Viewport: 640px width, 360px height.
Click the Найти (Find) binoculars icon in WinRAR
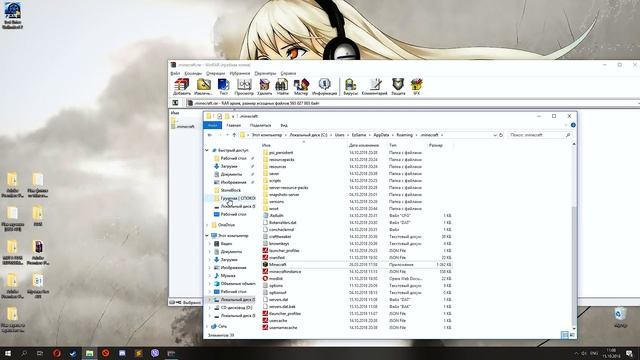point(282,87)
